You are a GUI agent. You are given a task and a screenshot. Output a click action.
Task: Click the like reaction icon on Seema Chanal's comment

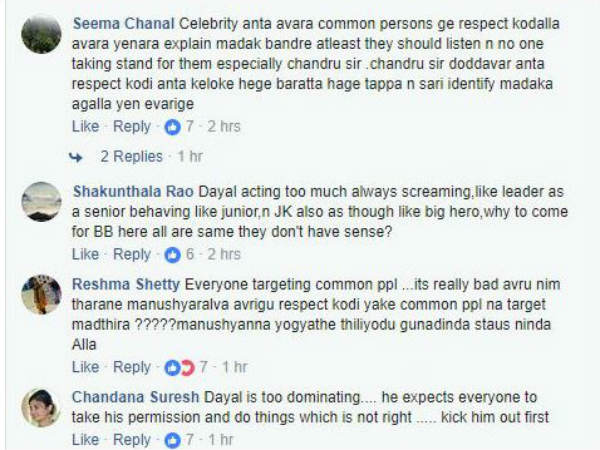pos(172,127)
